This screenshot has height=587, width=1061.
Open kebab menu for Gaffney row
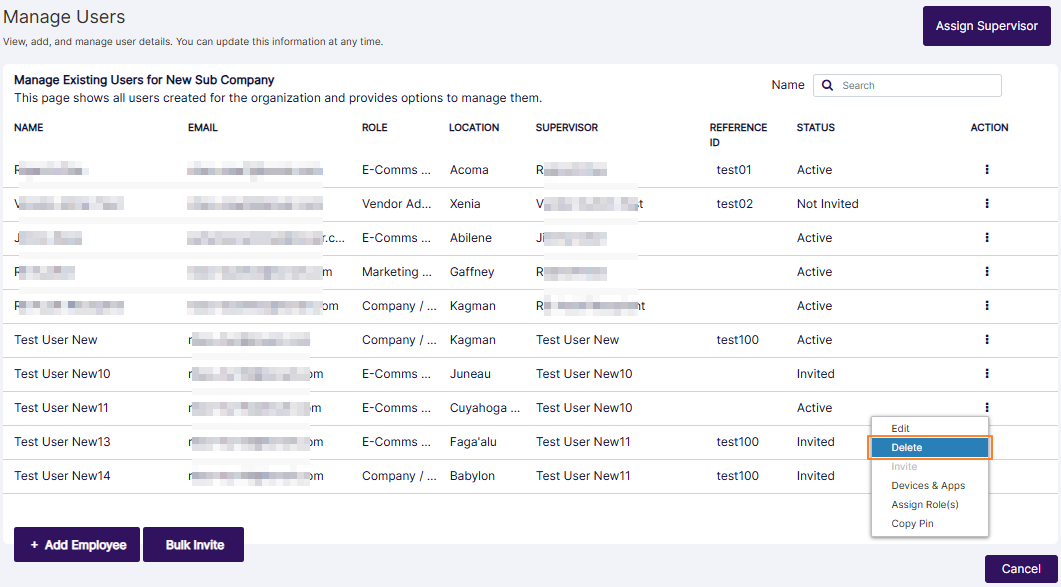pos(986,272)
